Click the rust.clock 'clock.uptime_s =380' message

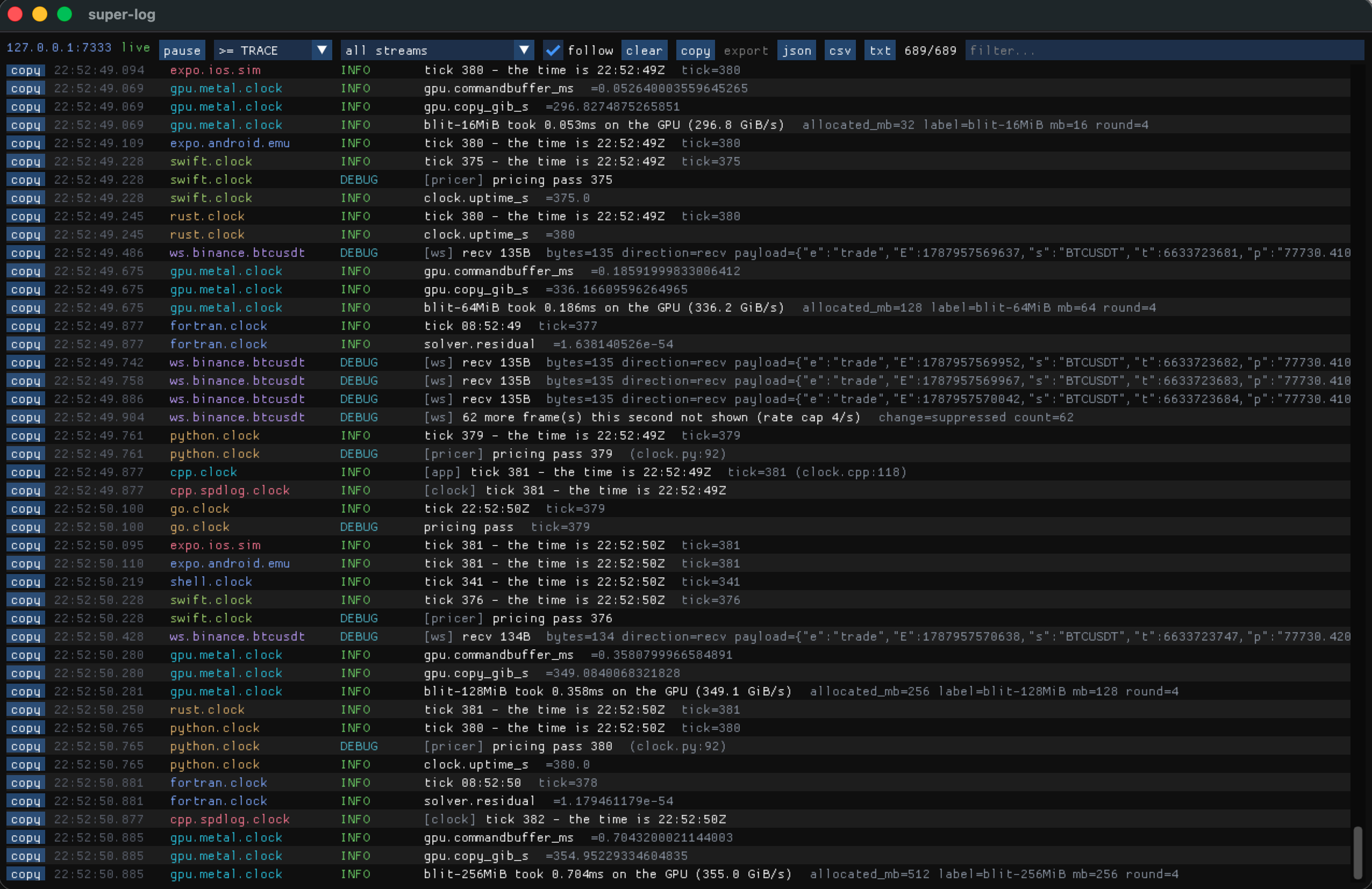499,235
